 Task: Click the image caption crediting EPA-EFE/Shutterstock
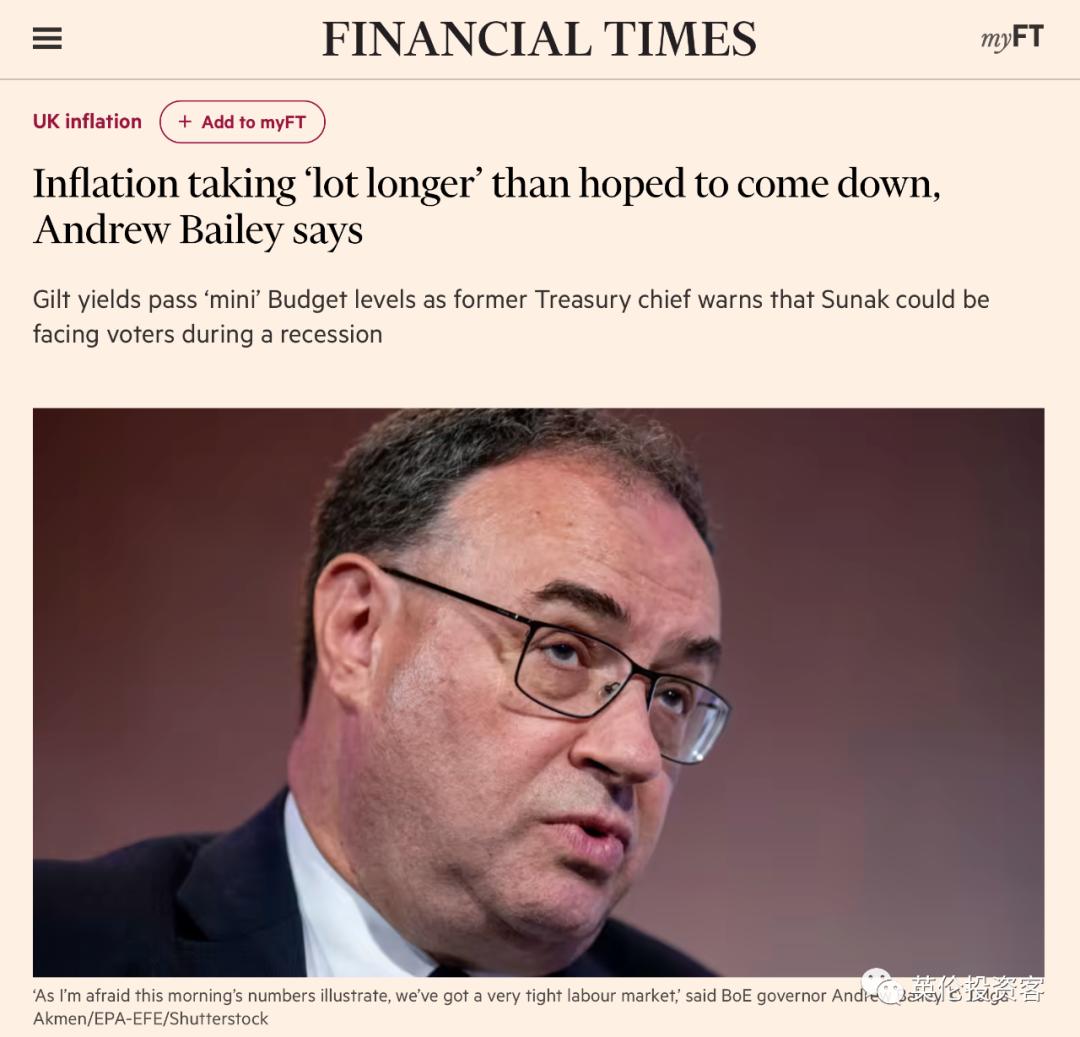point(400,1005)
